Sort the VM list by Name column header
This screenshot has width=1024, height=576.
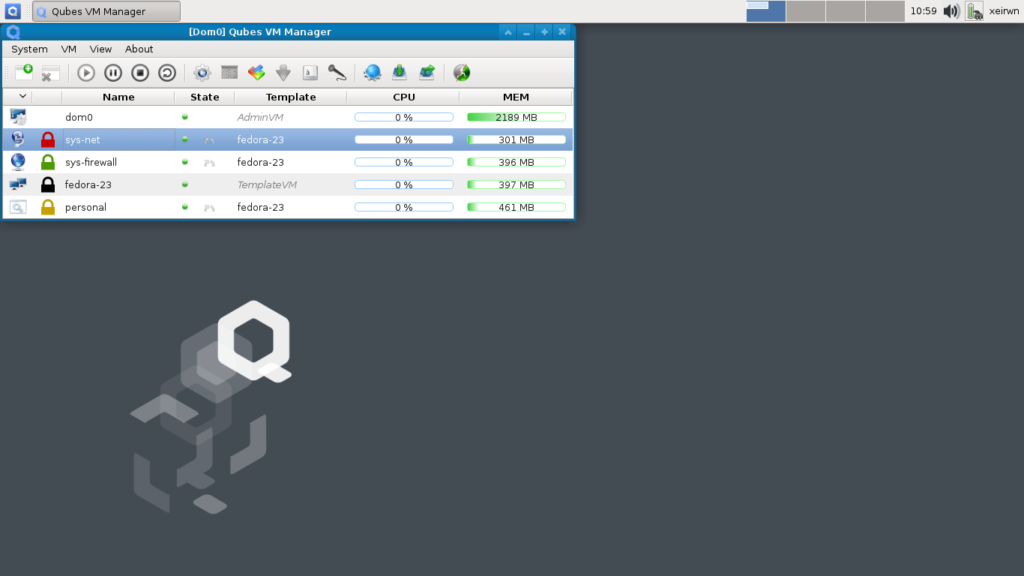tap(118, 97)
